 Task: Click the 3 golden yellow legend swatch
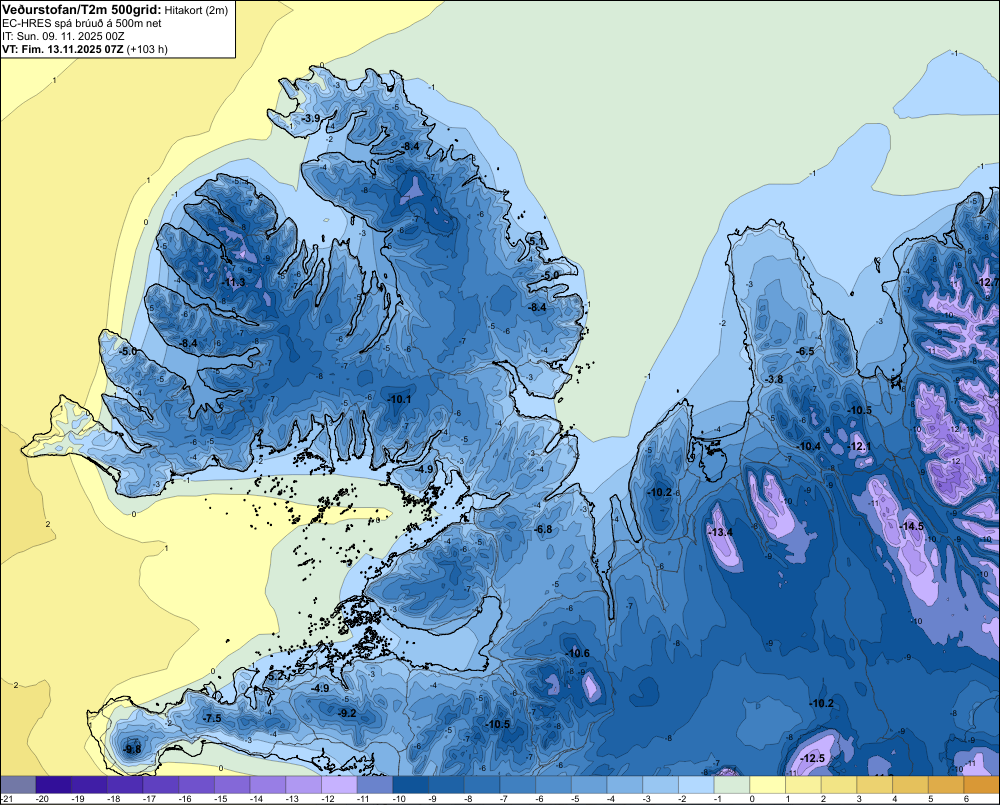click(875, 785)
